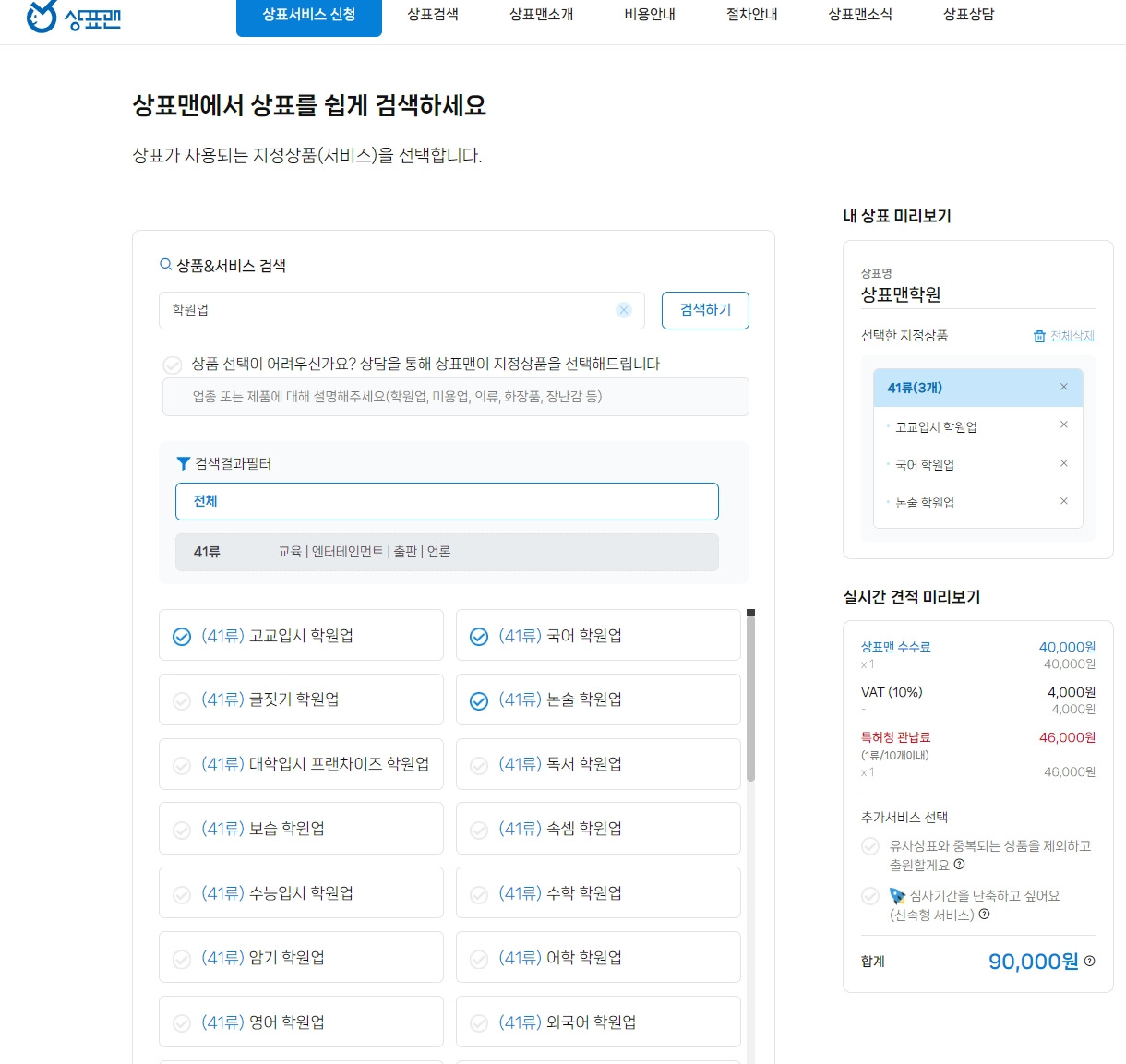Click the trash icon next to 전체삭제
Viewport: 1126px width, 1064px height.
[x=1039, y=336]
